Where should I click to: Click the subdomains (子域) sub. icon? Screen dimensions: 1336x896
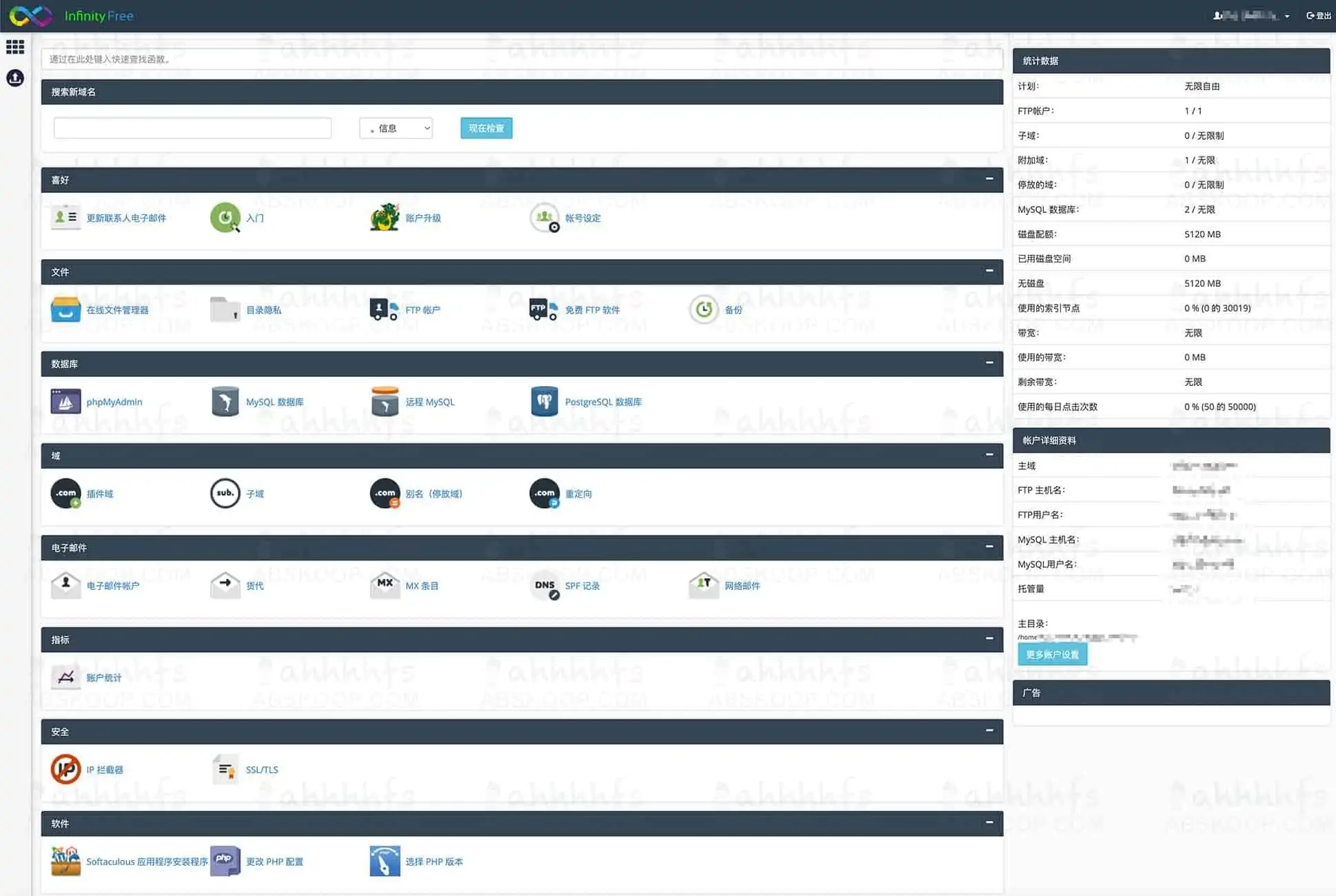tap(225, 493)
